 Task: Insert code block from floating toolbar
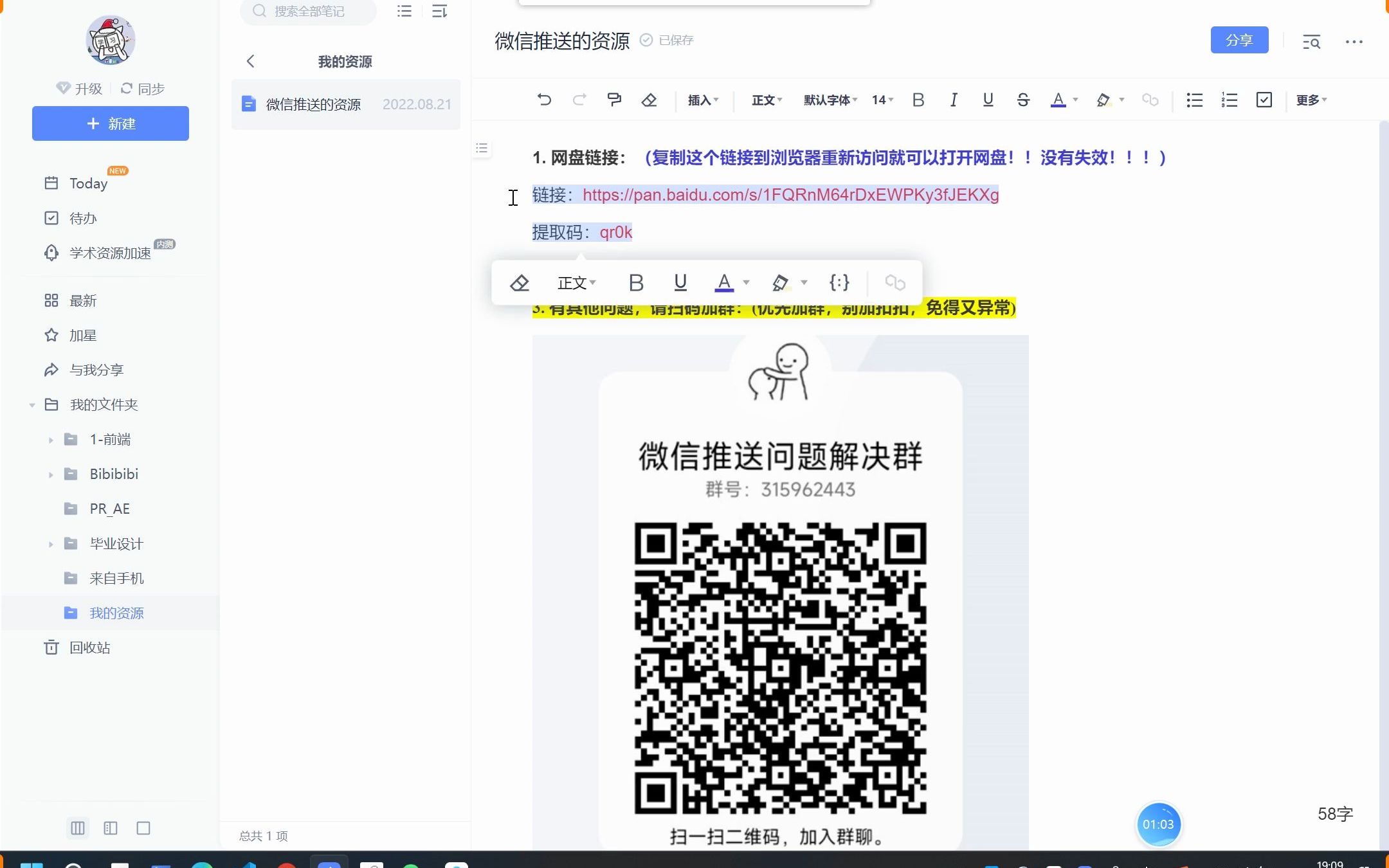point(839,282)
